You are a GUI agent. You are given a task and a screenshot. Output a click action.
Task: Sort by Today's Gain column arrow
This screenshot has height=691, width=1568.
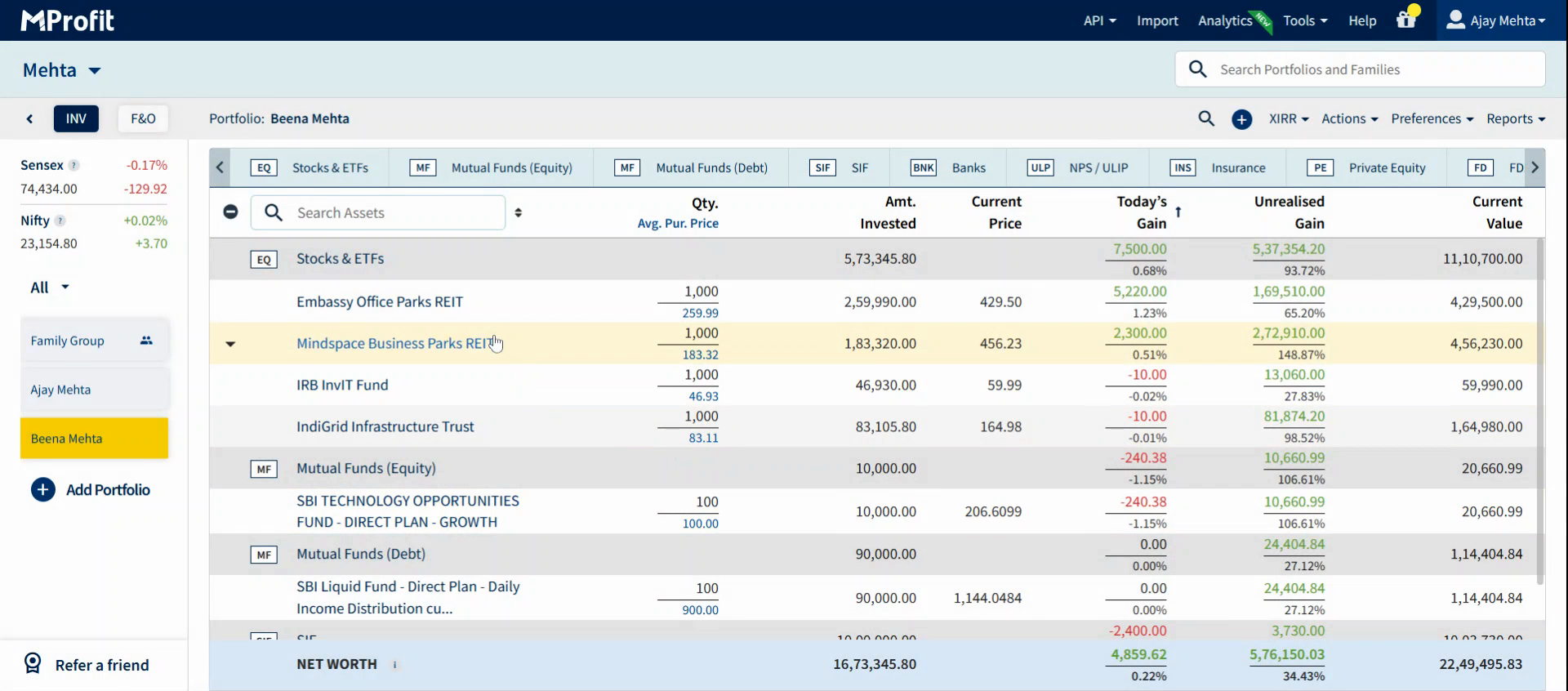pos(1178,212)
